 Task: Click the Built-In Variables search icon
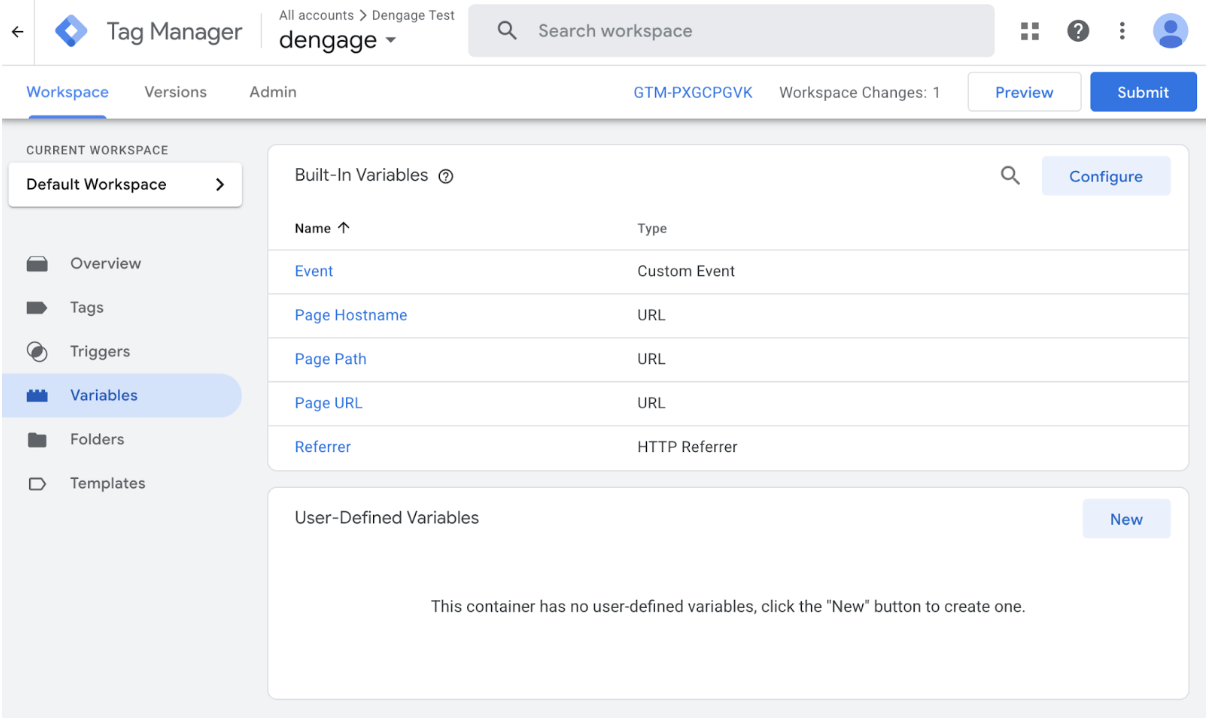tap(1010, 176)
